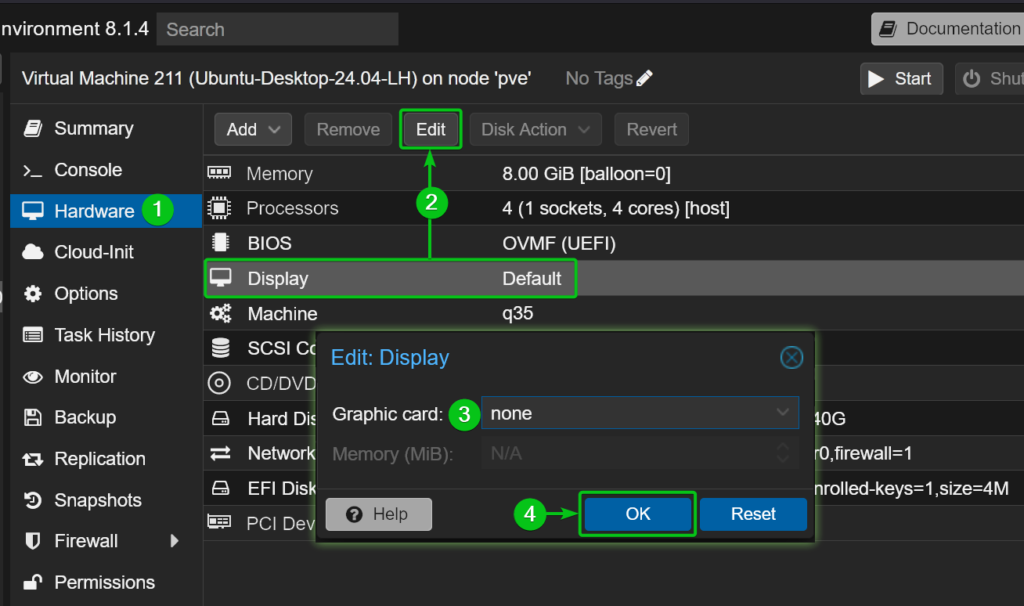The height and width of the screenshot is (606, 1024).
Task: Confirm with the OK button
Action: click(637, 514)
